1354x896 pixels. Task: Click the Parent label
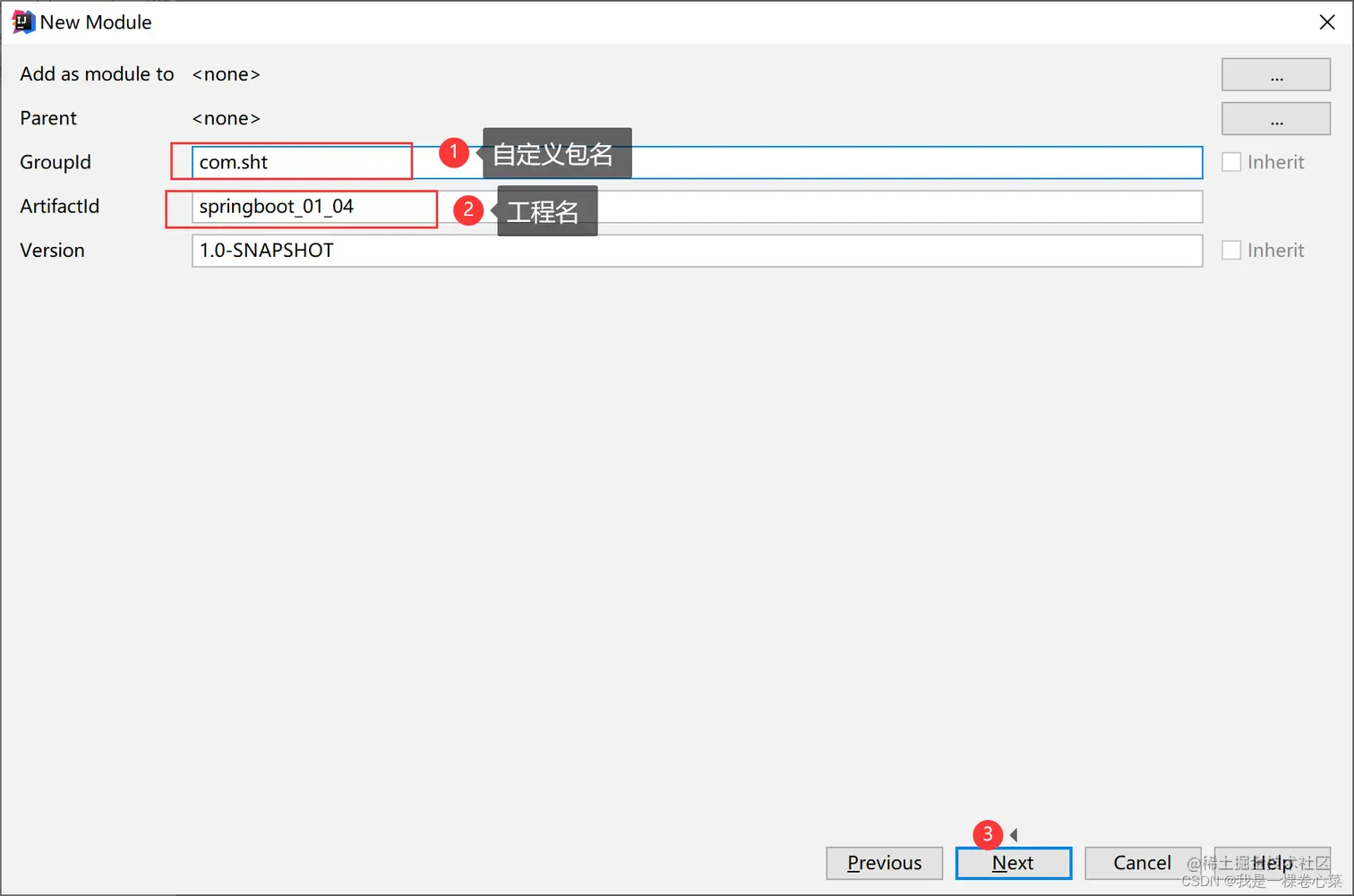[48, 118]
